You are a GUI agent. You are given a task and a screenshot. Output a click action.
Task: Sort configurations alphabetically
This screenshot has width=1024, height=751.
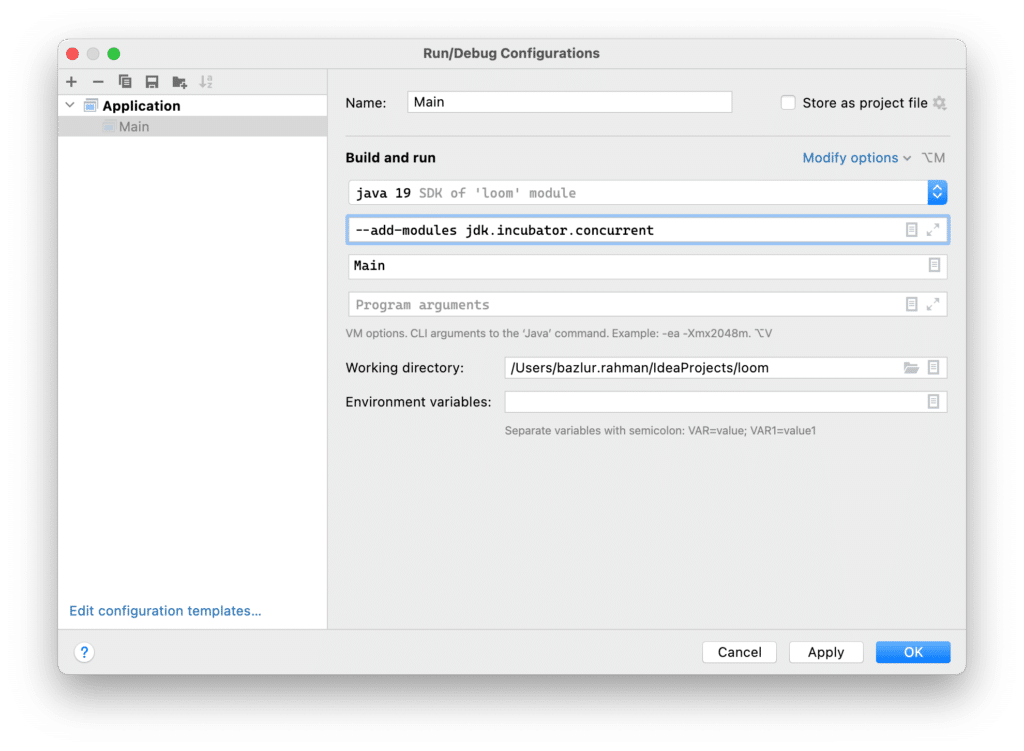coord(206,82)
